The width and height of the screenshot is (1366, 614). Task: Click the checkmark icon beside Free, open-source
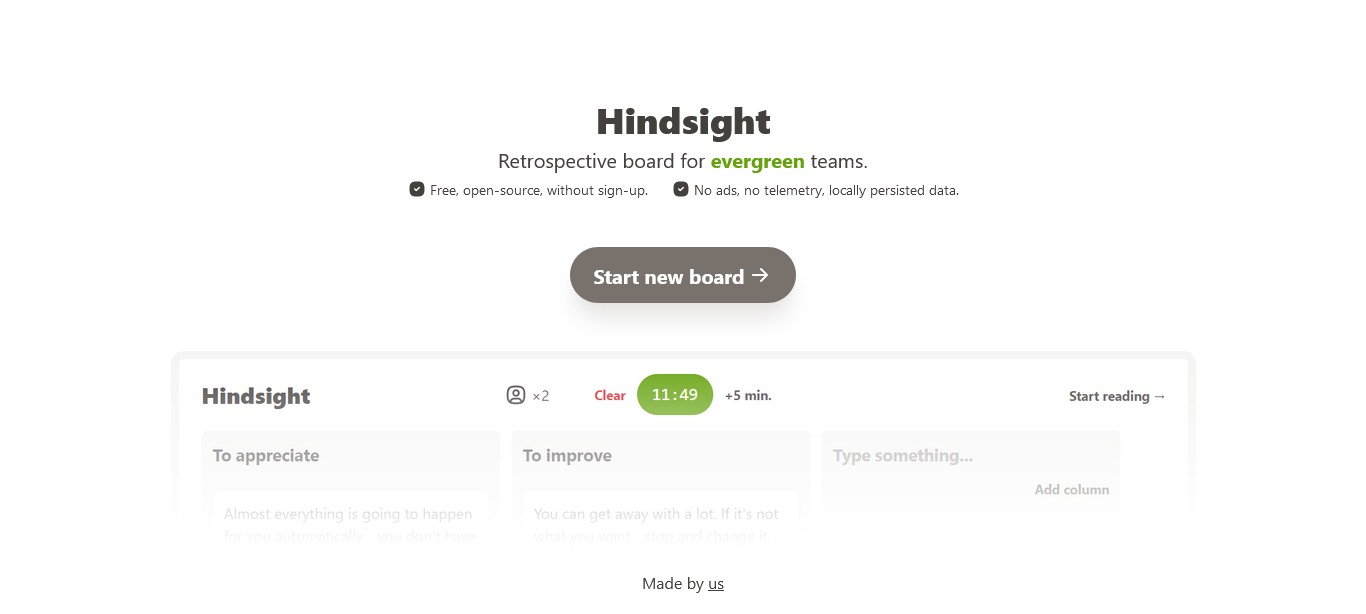(417, 189)
